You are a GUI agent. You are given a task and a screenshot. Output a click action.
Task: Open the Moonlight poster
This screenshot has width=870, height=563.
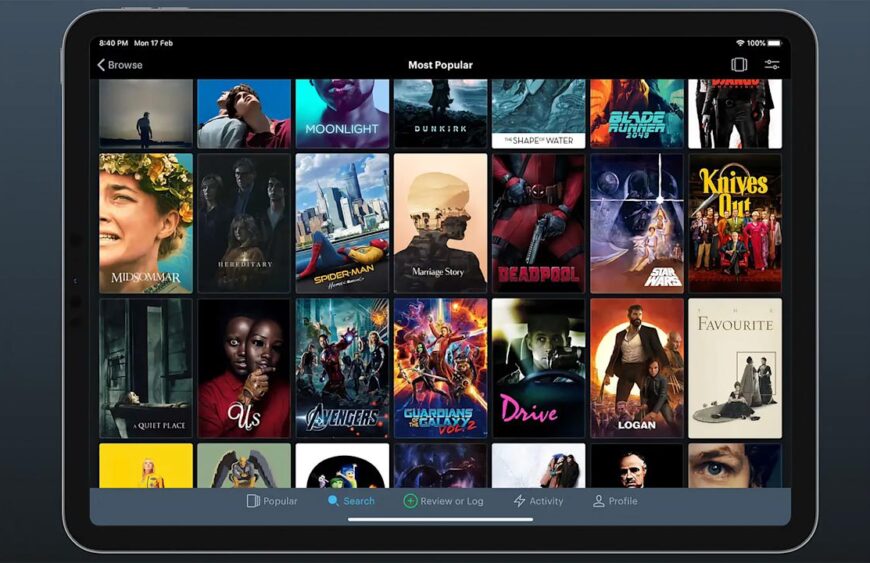(x=342, y=113)
